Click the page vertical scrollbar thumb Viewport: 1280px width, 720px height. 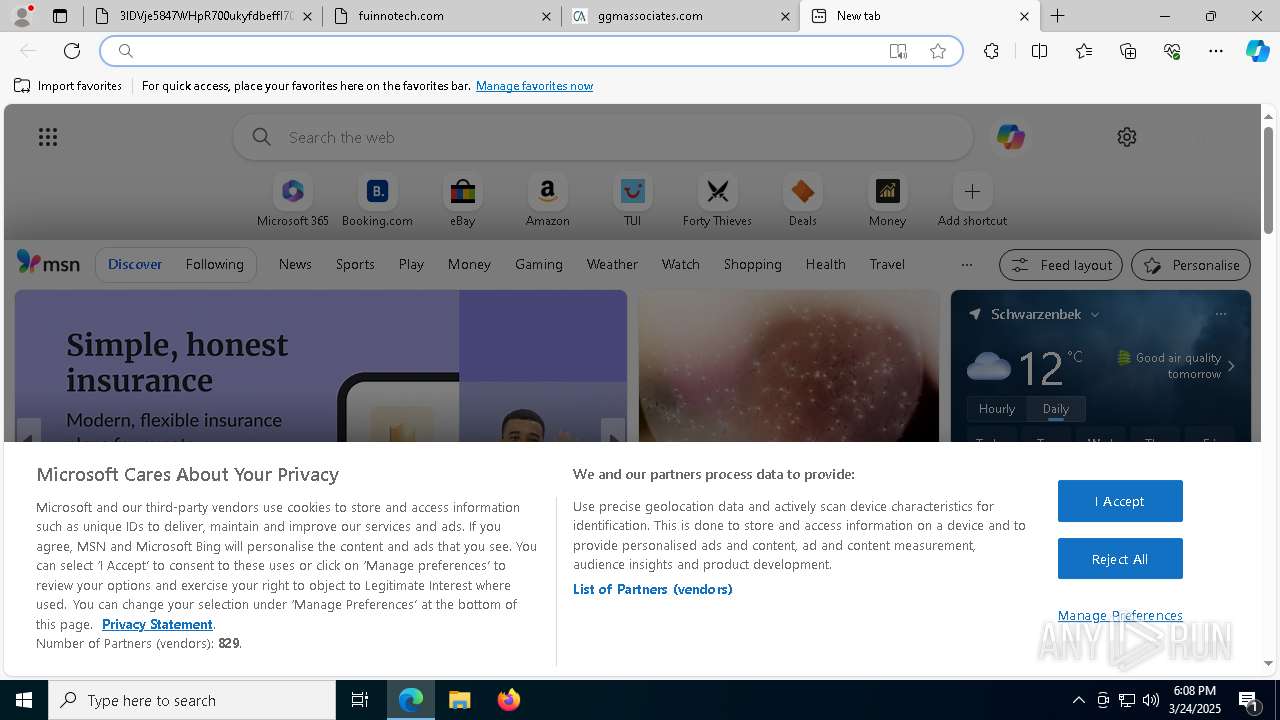click(x=1268, y=180)
